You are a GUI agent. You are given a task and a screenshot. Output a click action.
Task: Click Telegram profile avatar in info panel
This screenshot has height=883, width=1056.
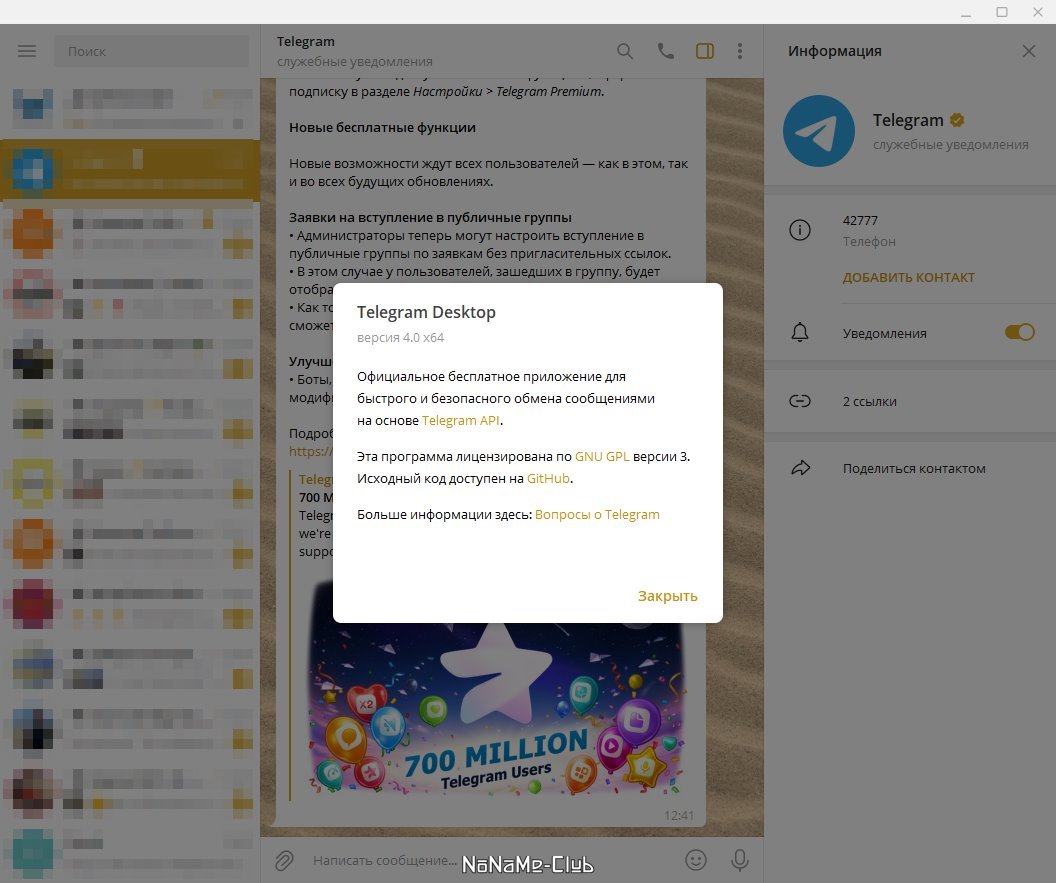point(818,131)
